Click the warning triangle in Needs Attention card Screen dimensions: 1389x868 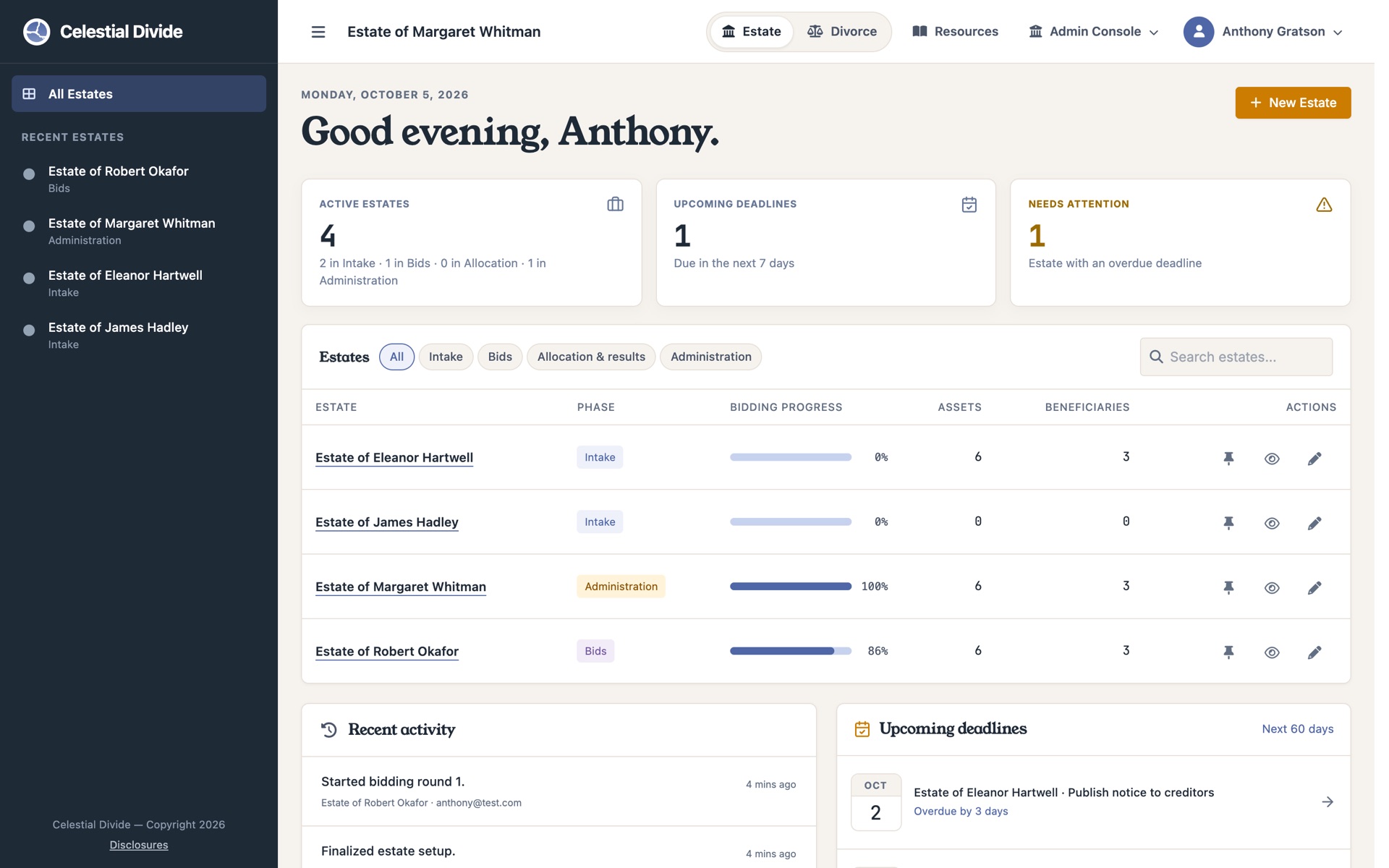coord(1324,205)
